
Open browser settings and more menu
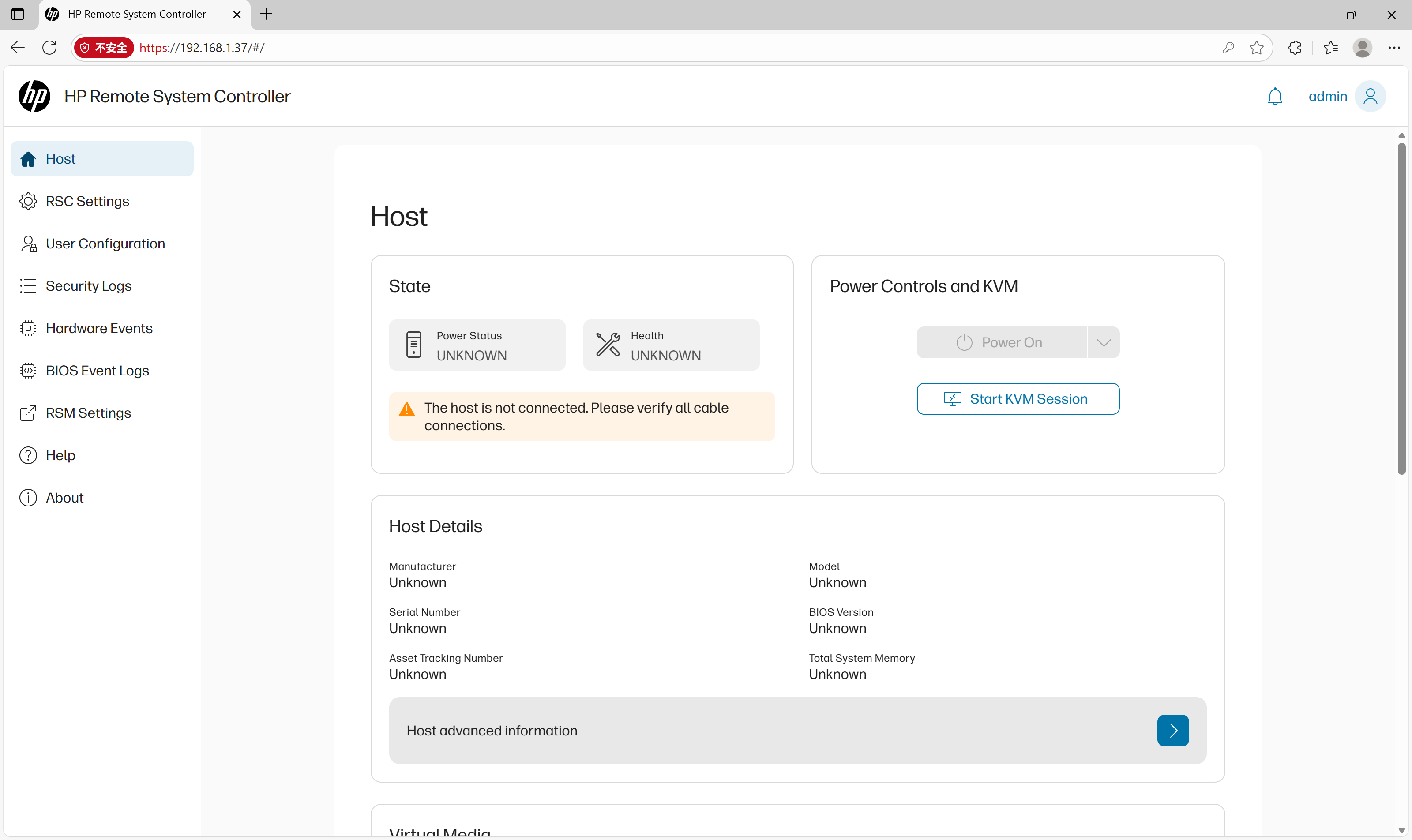(1394, 48)
